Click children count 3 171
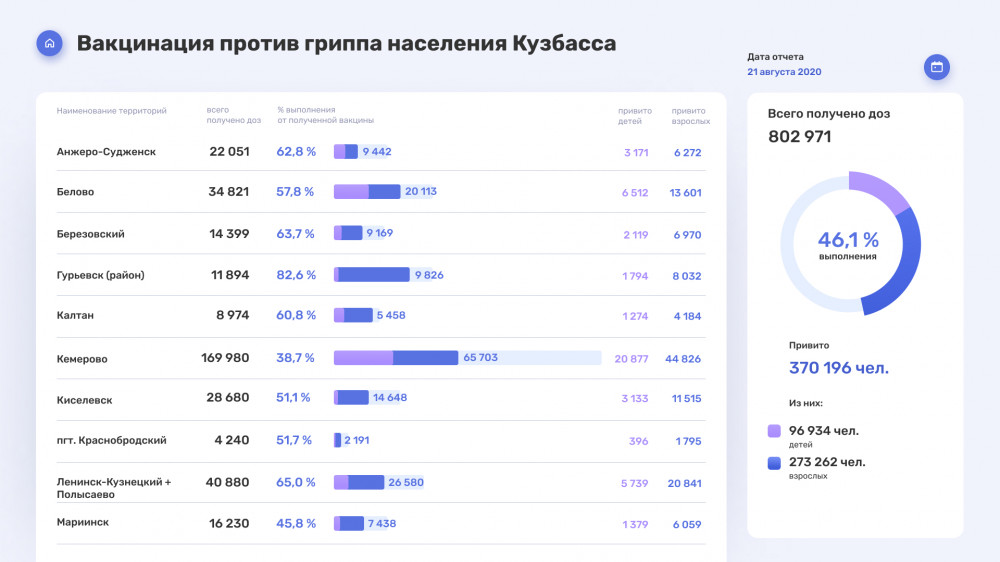The height and width of the screenshot is (562, 1000). (636, 153)
